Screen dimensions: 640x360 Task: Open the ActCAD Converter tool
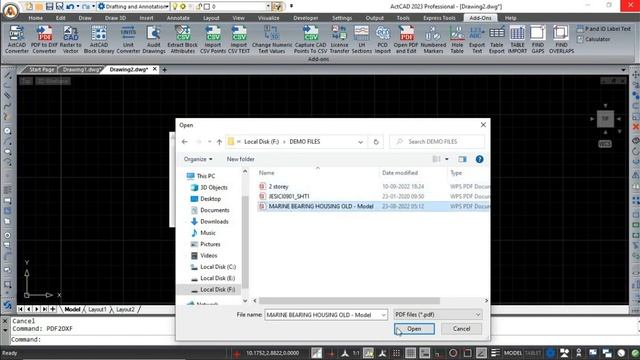(17, 39)
